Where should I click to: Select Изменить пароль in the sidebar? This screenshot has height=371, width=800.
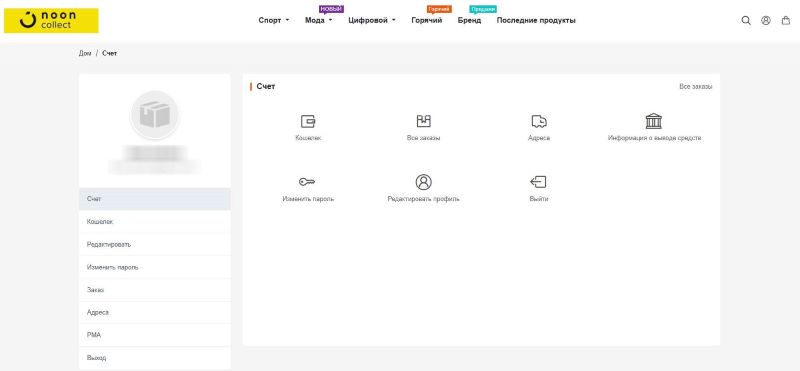click(x=155, y=267)
